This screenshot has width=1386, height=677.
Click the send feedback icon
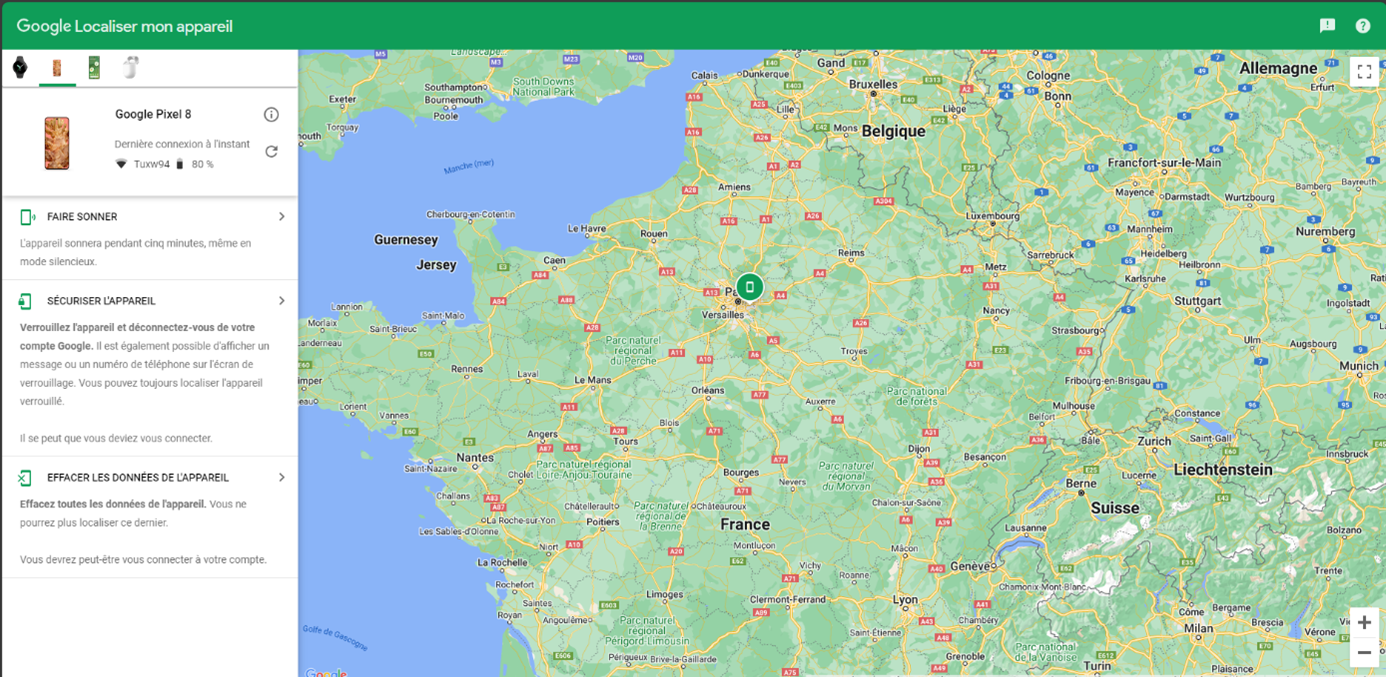pos(1327,26)
